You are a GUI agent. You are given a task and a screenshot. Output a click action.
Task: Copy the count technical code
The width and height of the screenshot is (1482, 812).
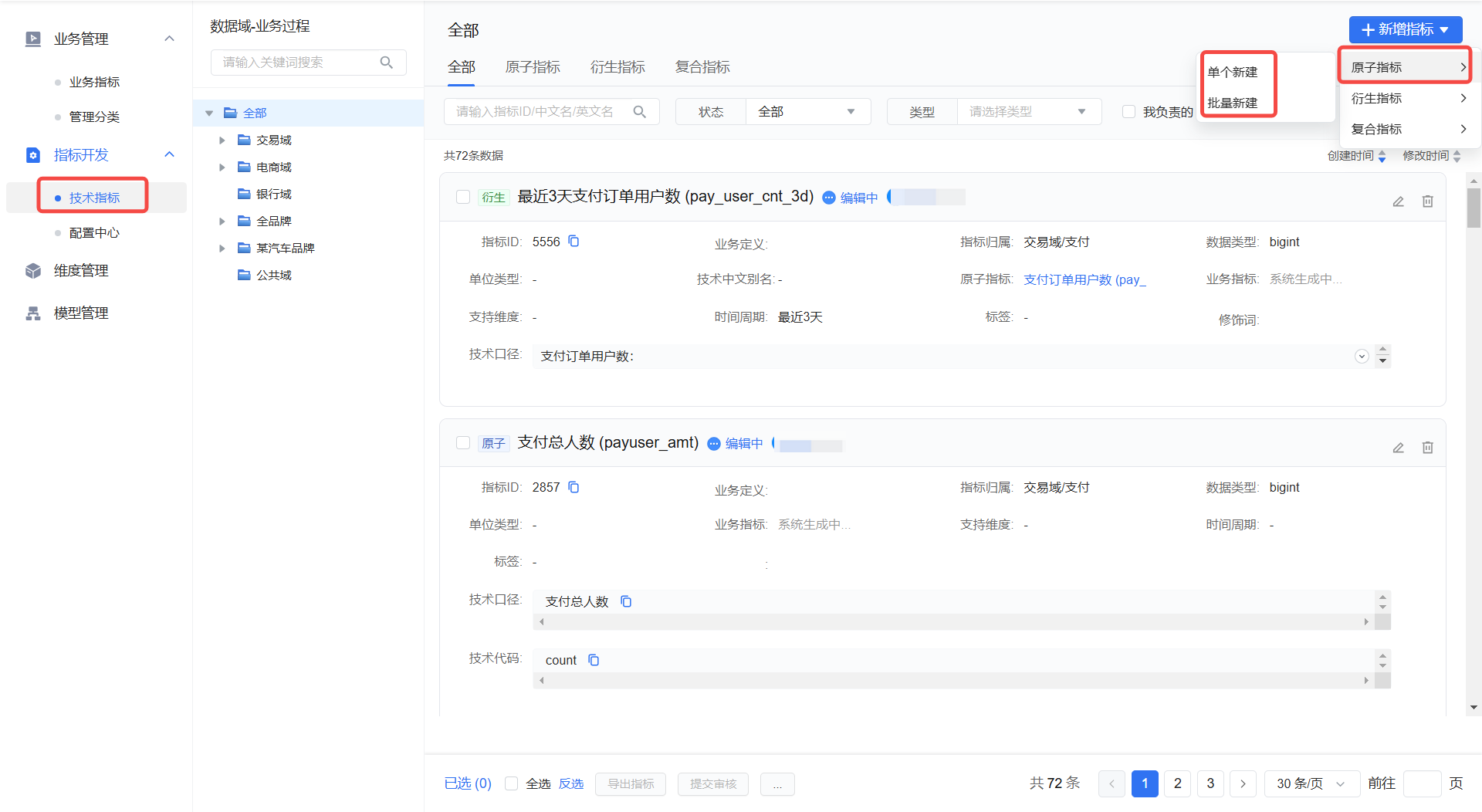(594, 660)
